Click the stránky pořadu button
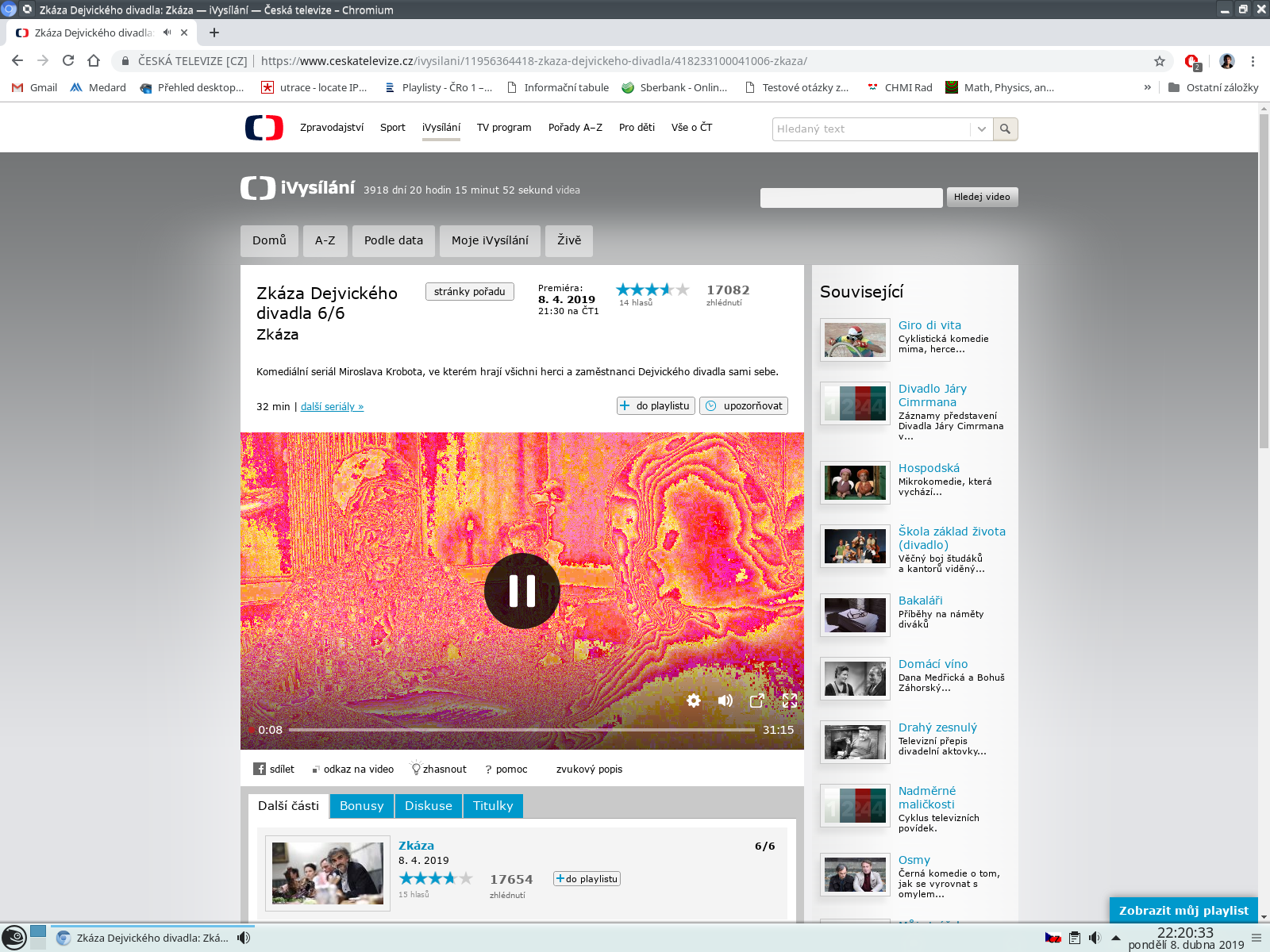Viewport: 1270px width, 952px height. coord(470,291)
